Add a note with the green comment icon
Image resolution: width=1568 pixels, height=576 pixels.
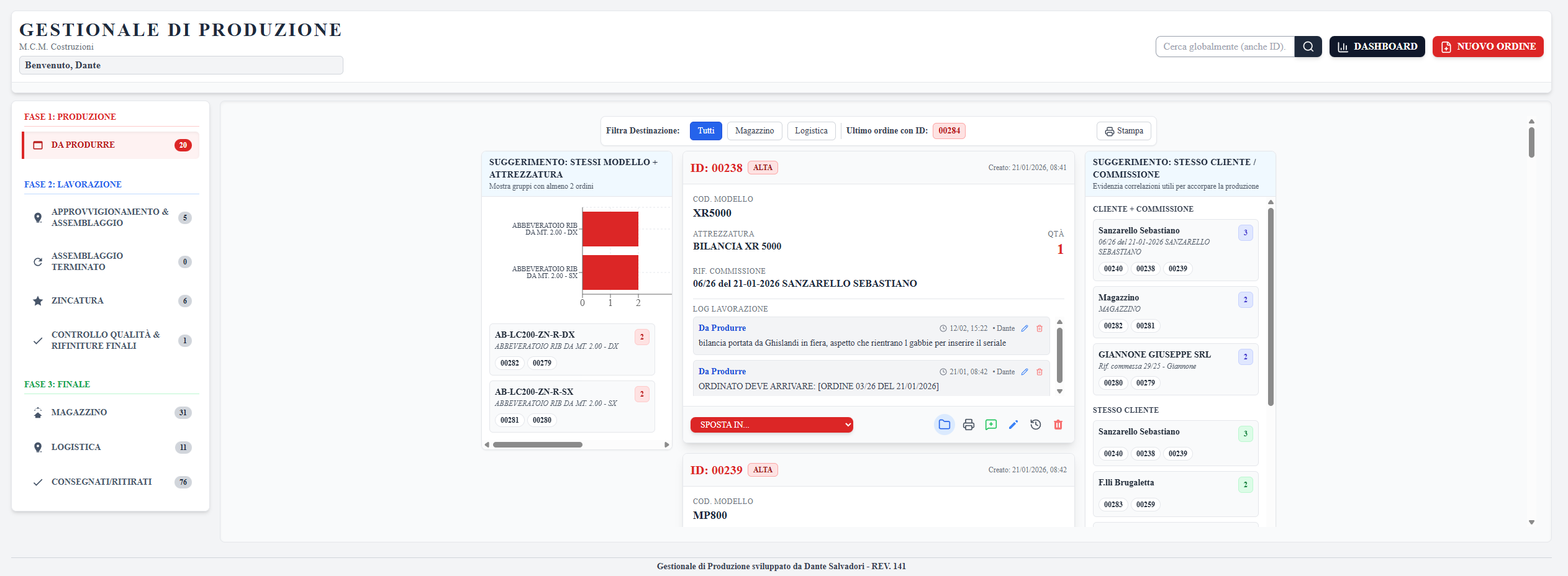click(991, 425)
